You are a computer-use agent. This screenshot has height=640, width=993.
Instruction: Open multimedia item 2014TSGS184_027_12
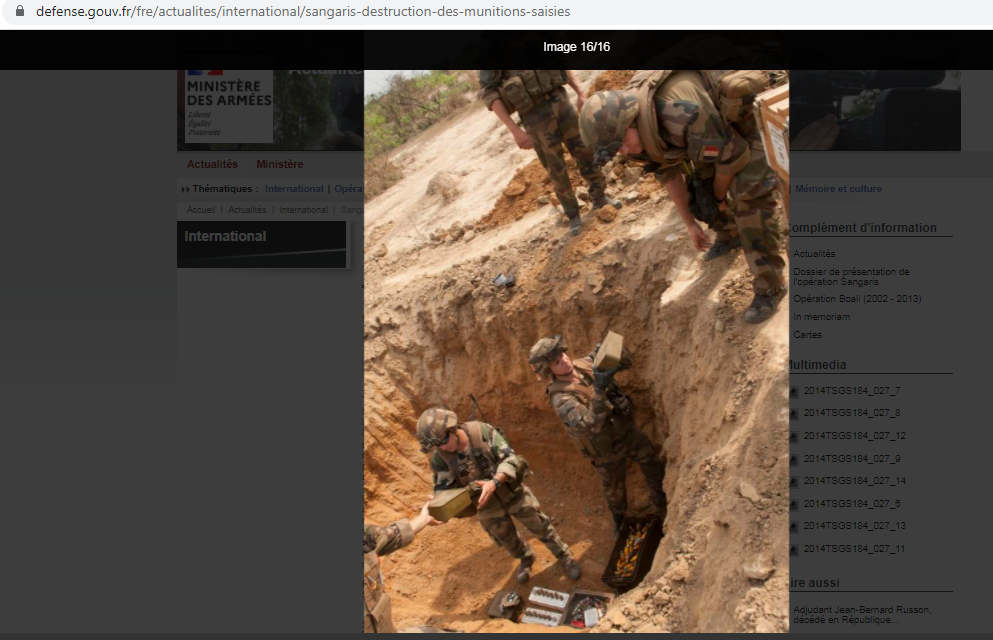pyautogui.click(x=855, y=436)
